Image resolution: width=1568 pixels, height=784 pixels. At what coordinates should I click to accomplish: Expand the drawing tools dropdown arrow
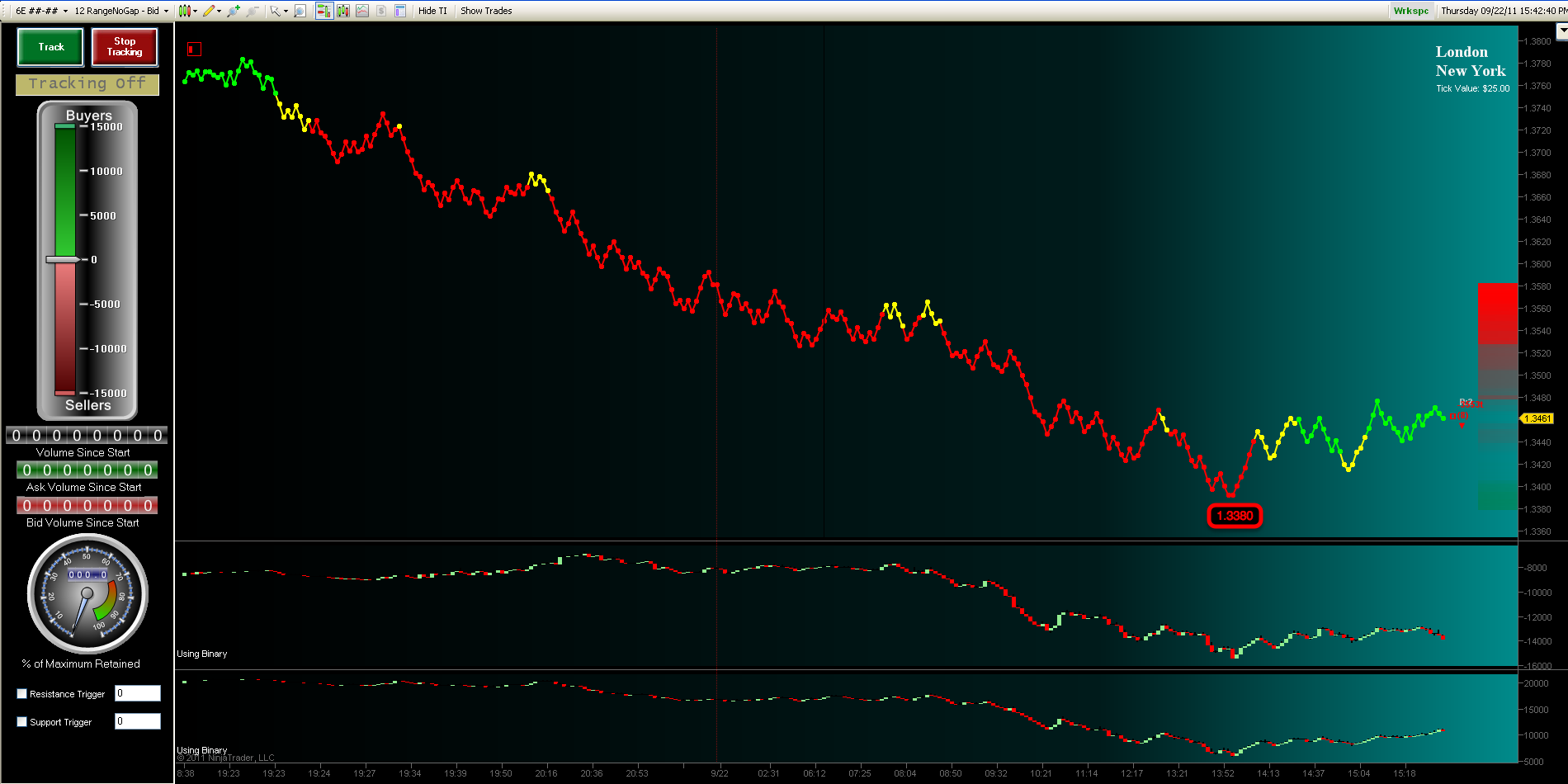point(219,11)
